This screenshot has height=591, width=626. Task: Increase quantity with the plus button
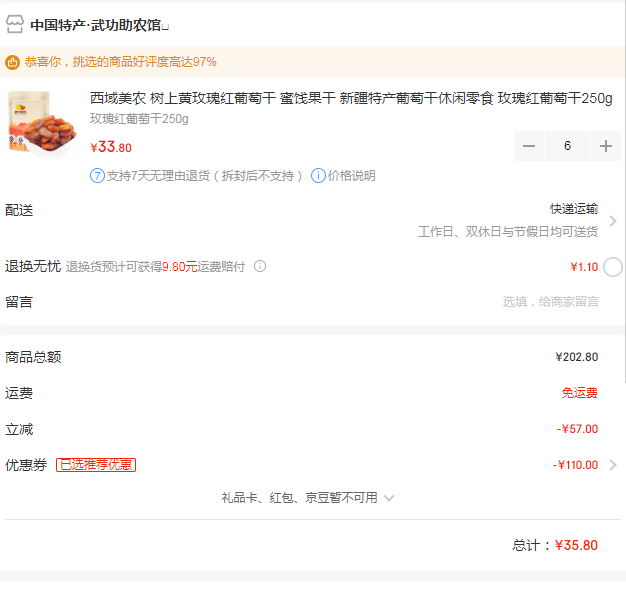(x=606, y=146)
